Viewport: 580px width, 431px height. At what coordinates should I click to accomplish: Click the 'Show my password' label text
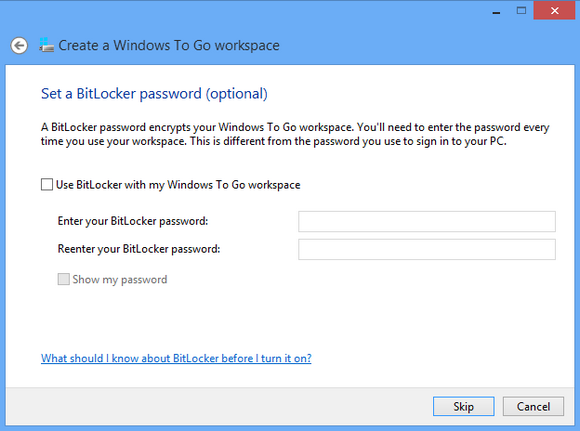click(120, 279)
